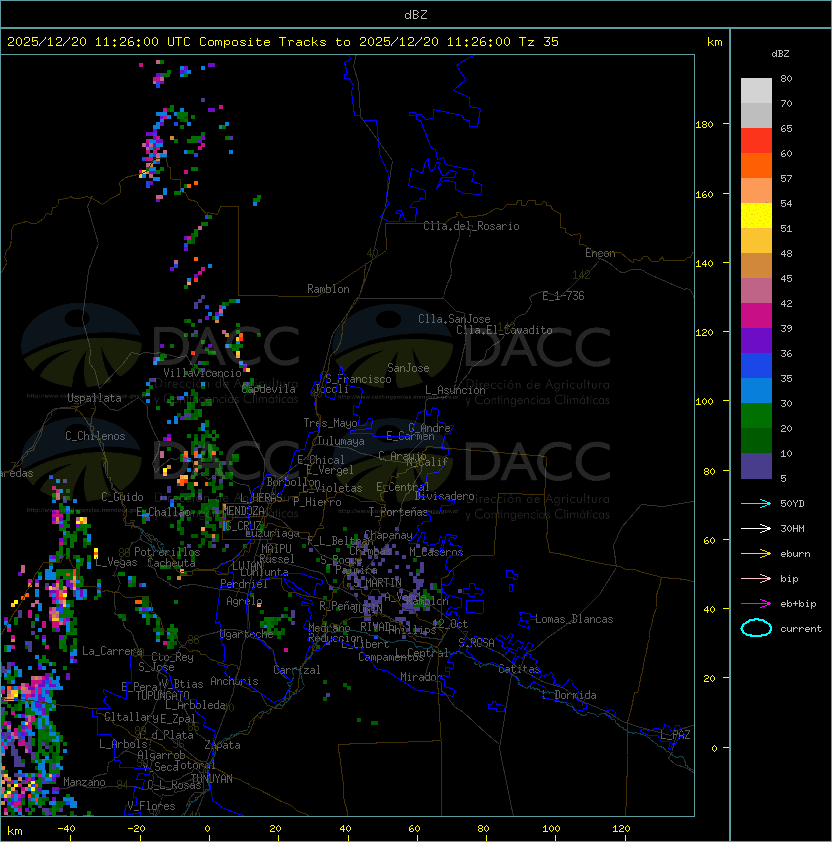Click the Manzano map label
Screen dimensions: 832x842
pyautogui.click(x=84, y=782)
